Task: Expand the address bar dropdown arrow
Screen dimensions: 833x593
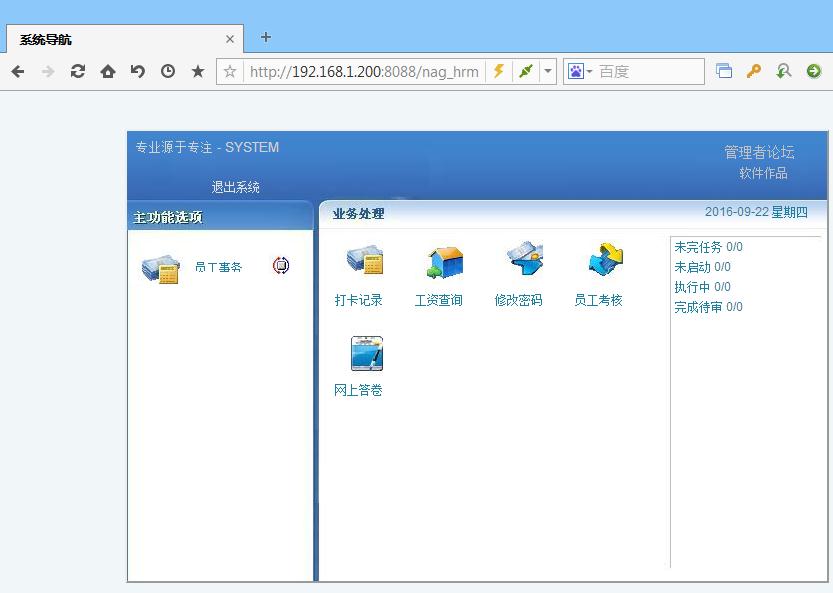Action: coord(548,71)
